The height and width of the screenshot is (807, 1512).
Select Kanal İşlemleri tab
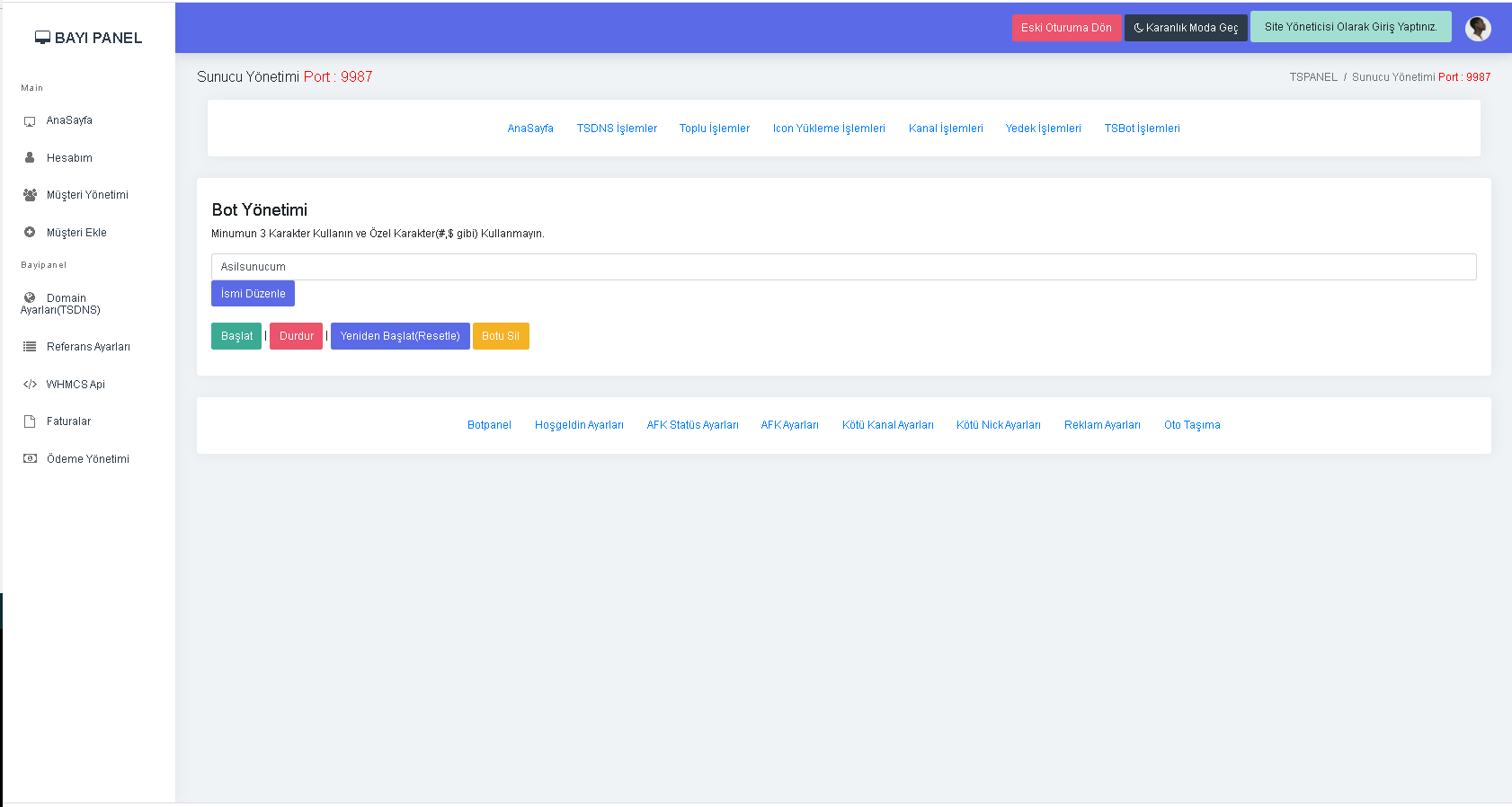tap(946, 129)
